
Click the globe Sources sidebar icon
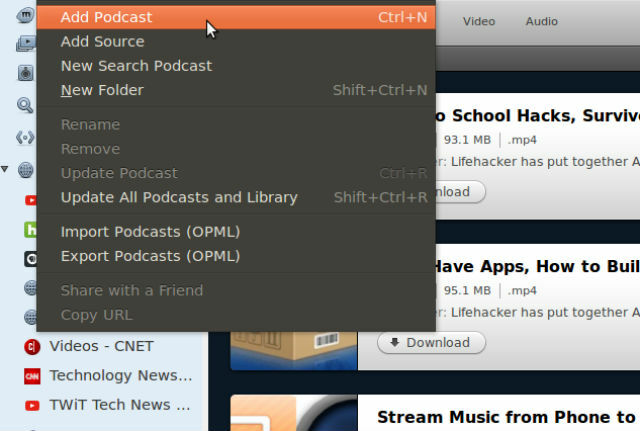[26, 170]
